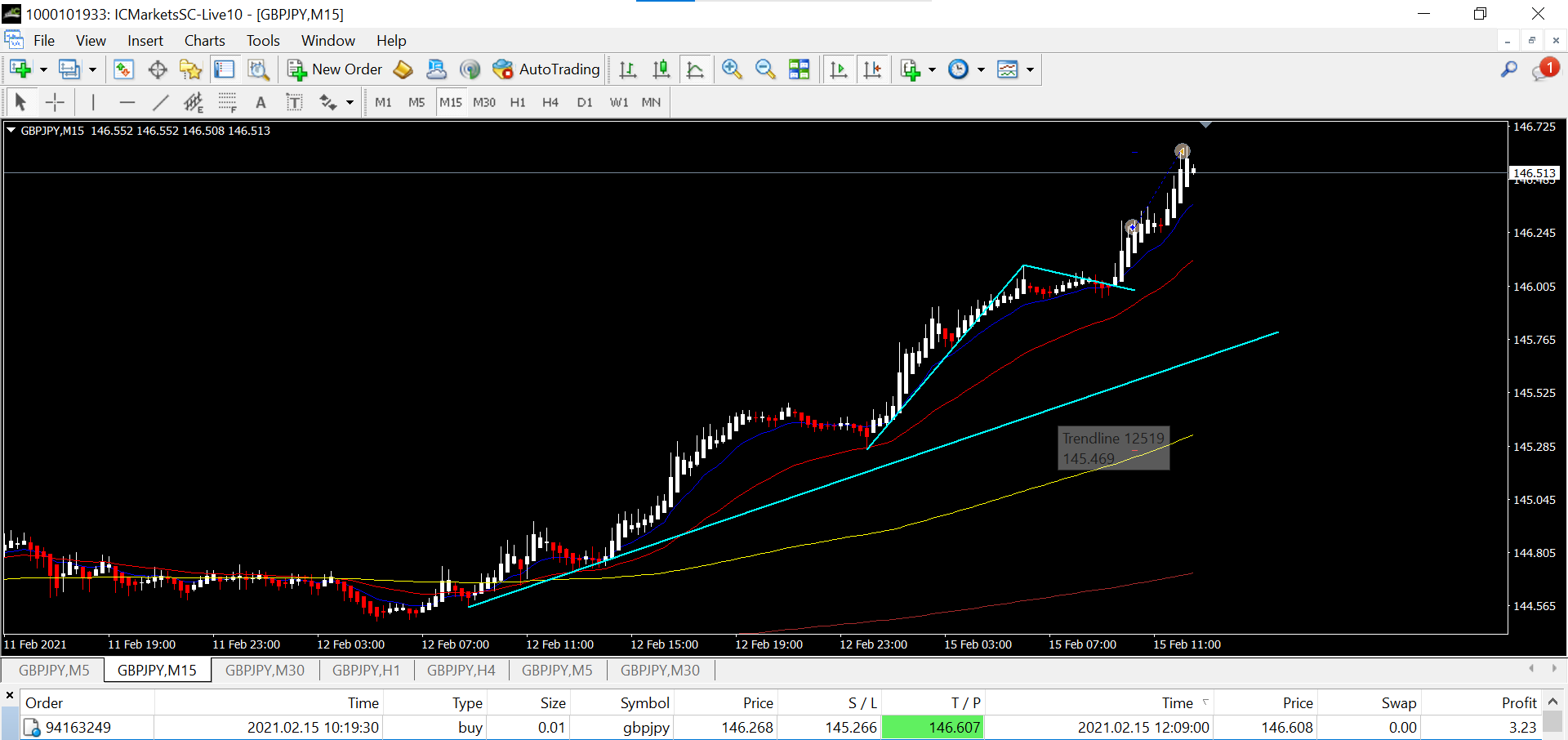Switch chart to Candlesticks type
The height and width of the screenshot is (740, 1568).
click(x=661, y=69)
